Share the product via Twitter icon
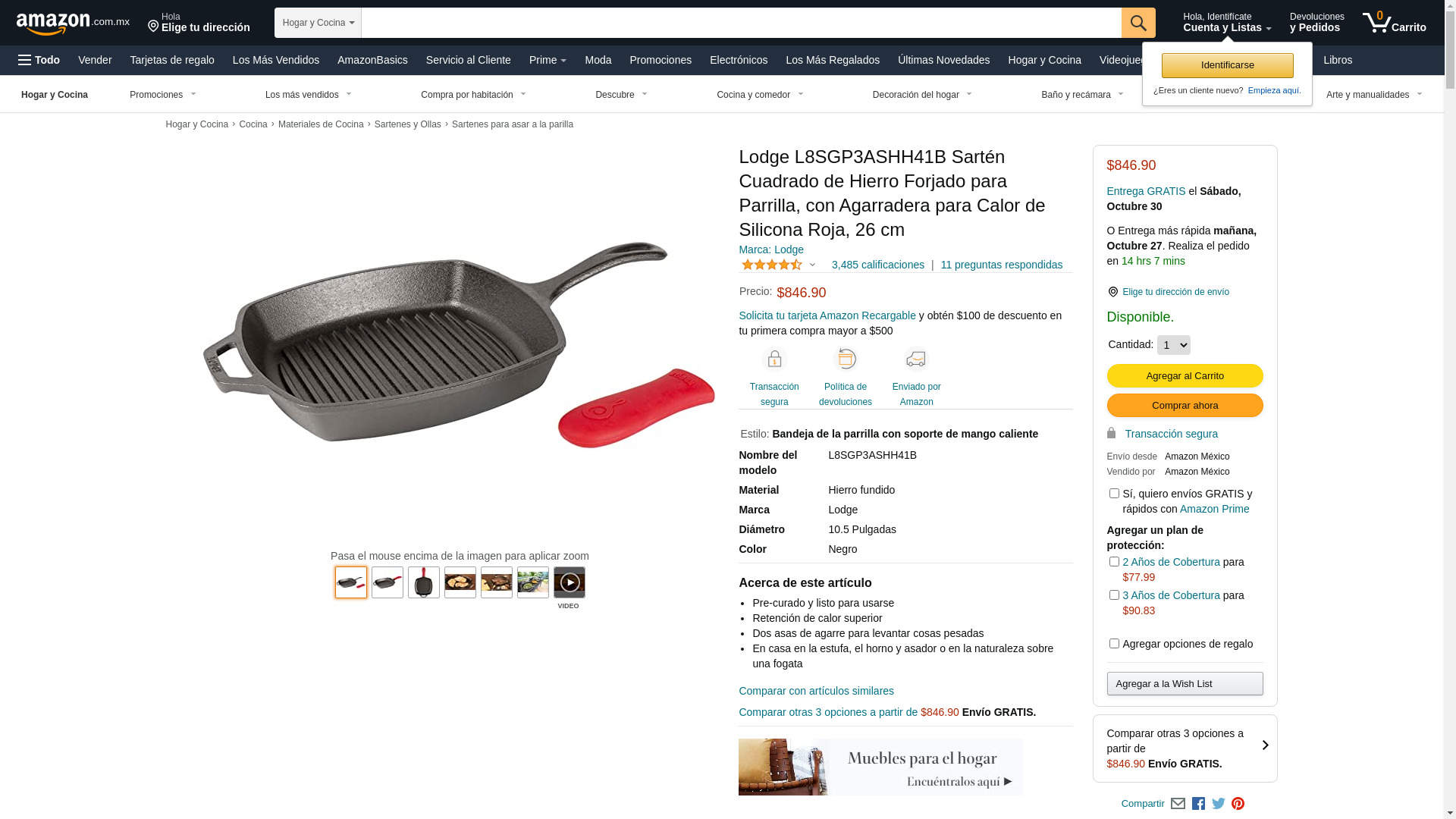 click(1218, 804)
